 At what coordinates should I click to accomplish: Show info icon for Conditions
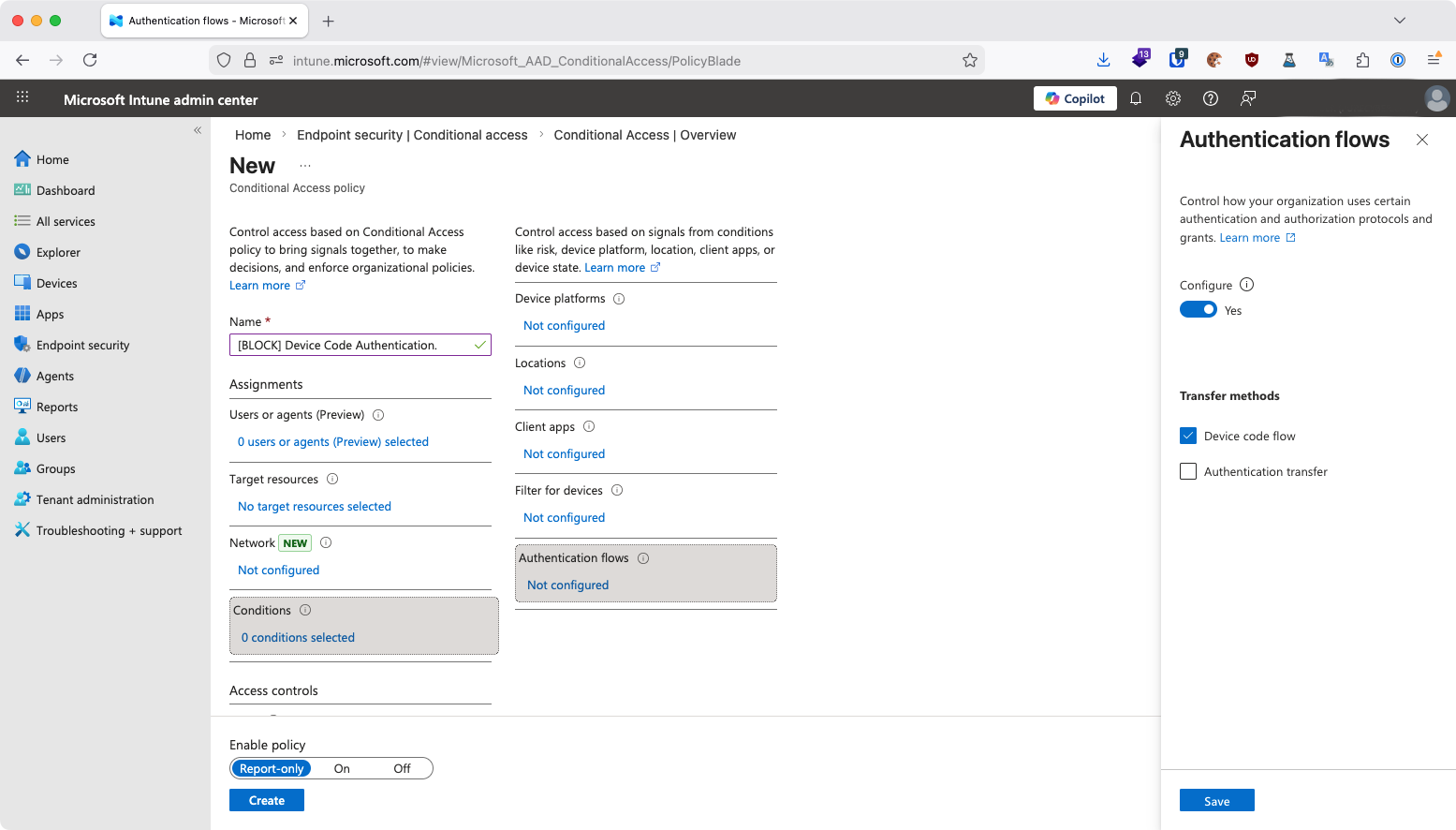point(305,610)
